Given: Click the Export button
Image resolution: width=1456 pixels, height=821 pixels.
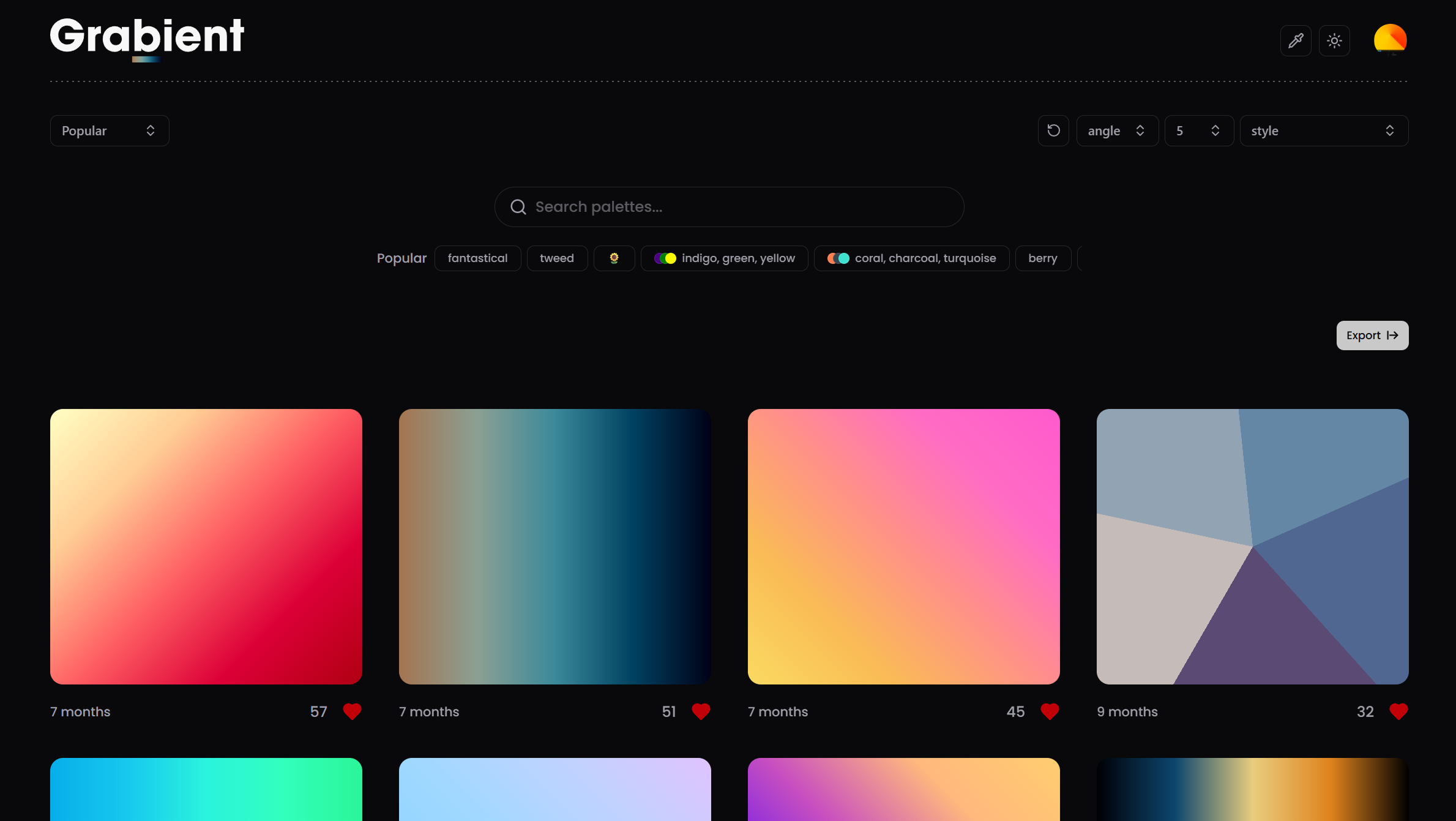Looking at the screenshot, I should pyautogui.click(x=1372, y=336).
